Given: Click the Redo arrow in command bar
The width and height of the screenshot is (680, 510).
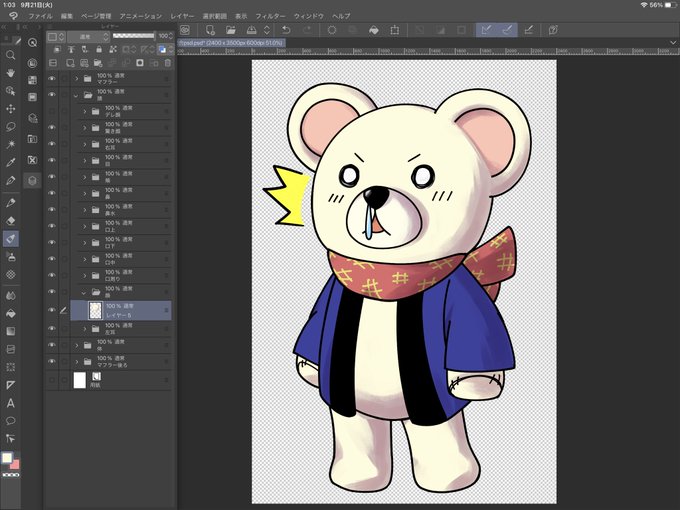Looking at the screenshot, I should [307, 30].
